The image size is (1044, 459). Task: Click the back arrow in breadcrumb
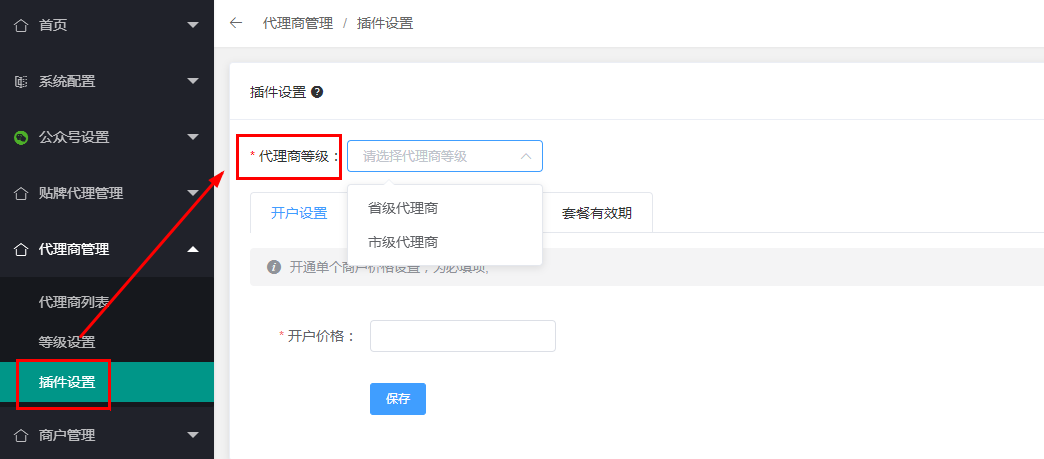pos(236,23)
